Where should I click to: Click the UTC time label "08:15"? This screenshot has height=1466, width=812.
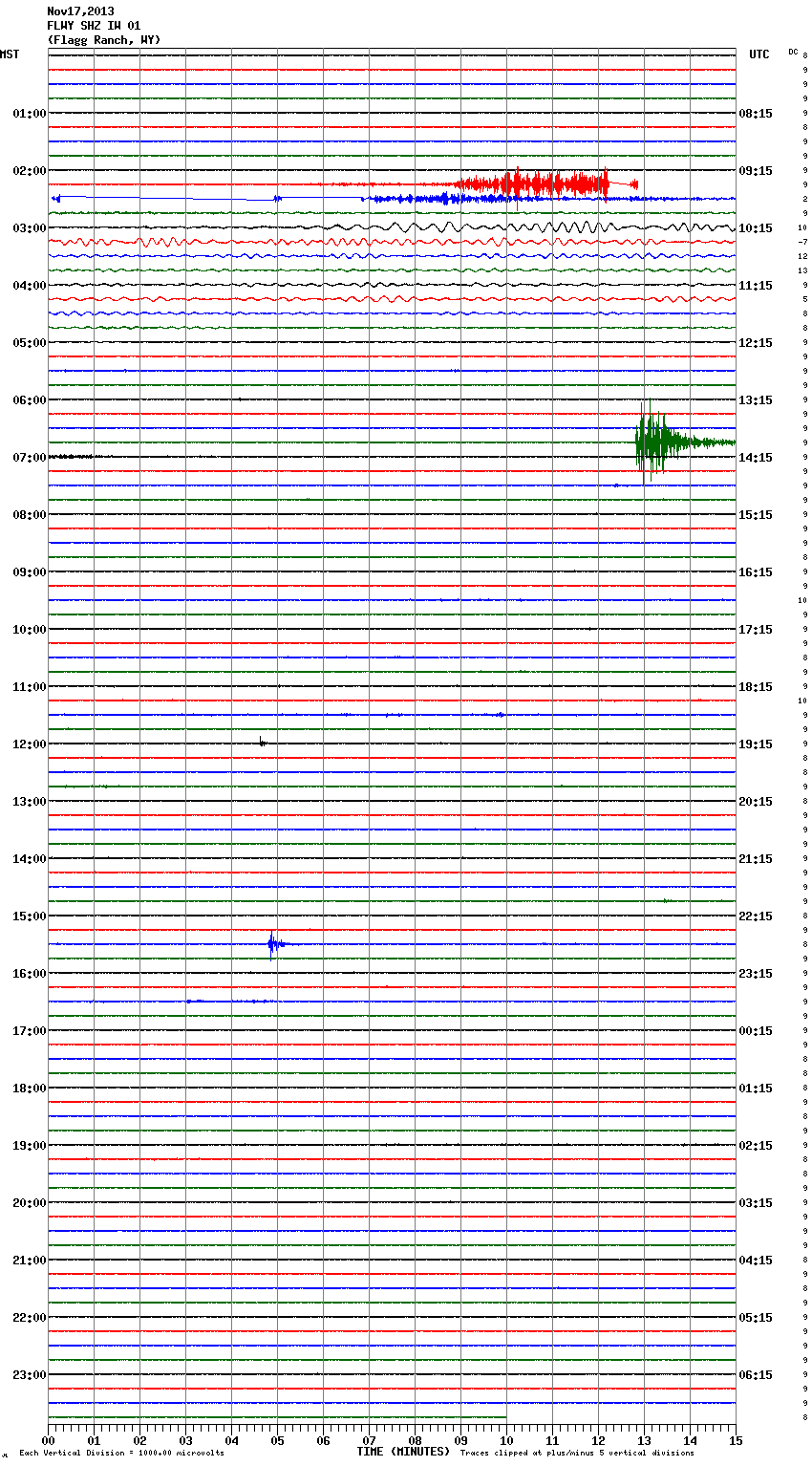coord(756,114)
